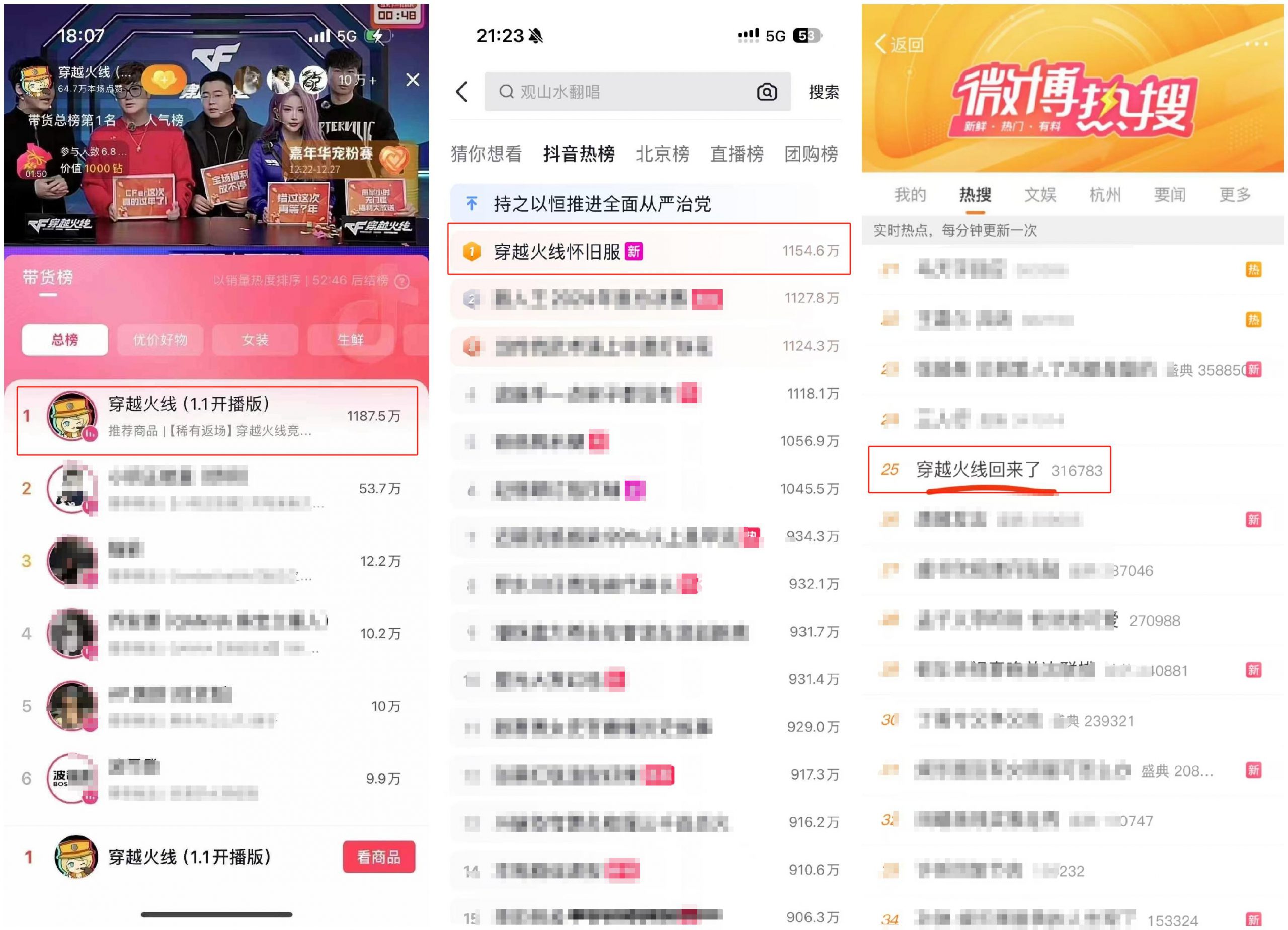Open the 文娱 tab on Weibo
The image size is (1288, 930).
[1039, 195]
